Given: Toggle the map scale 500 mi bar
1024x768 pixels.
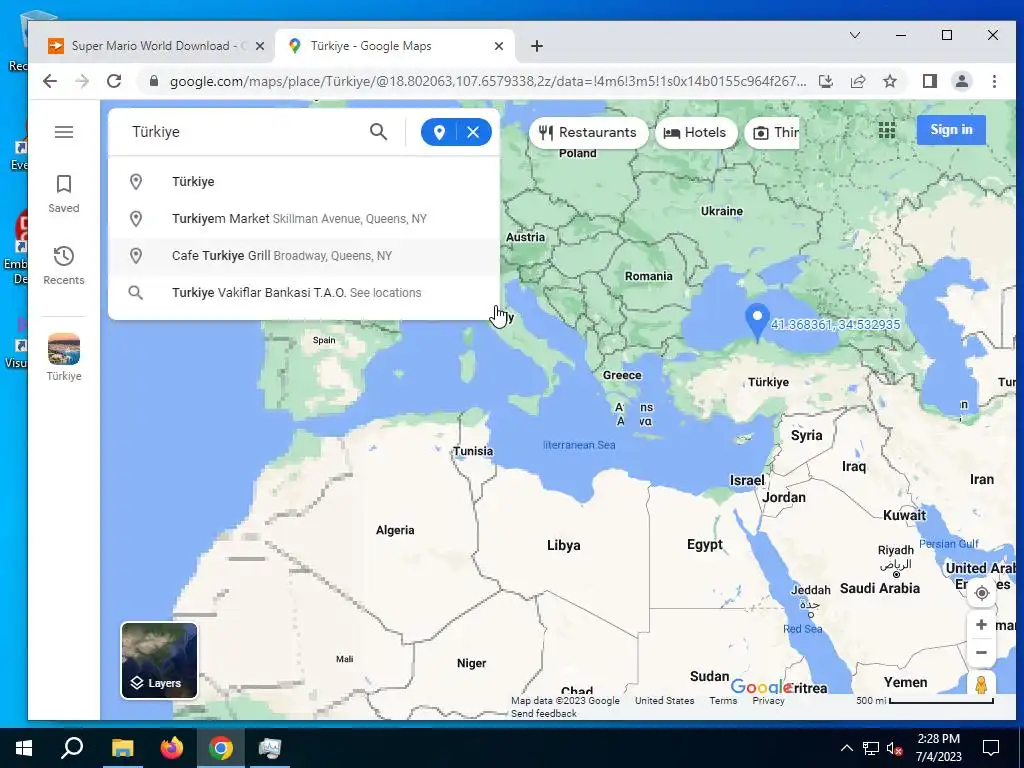Looking at the screenshot, I should pos(924,701).
